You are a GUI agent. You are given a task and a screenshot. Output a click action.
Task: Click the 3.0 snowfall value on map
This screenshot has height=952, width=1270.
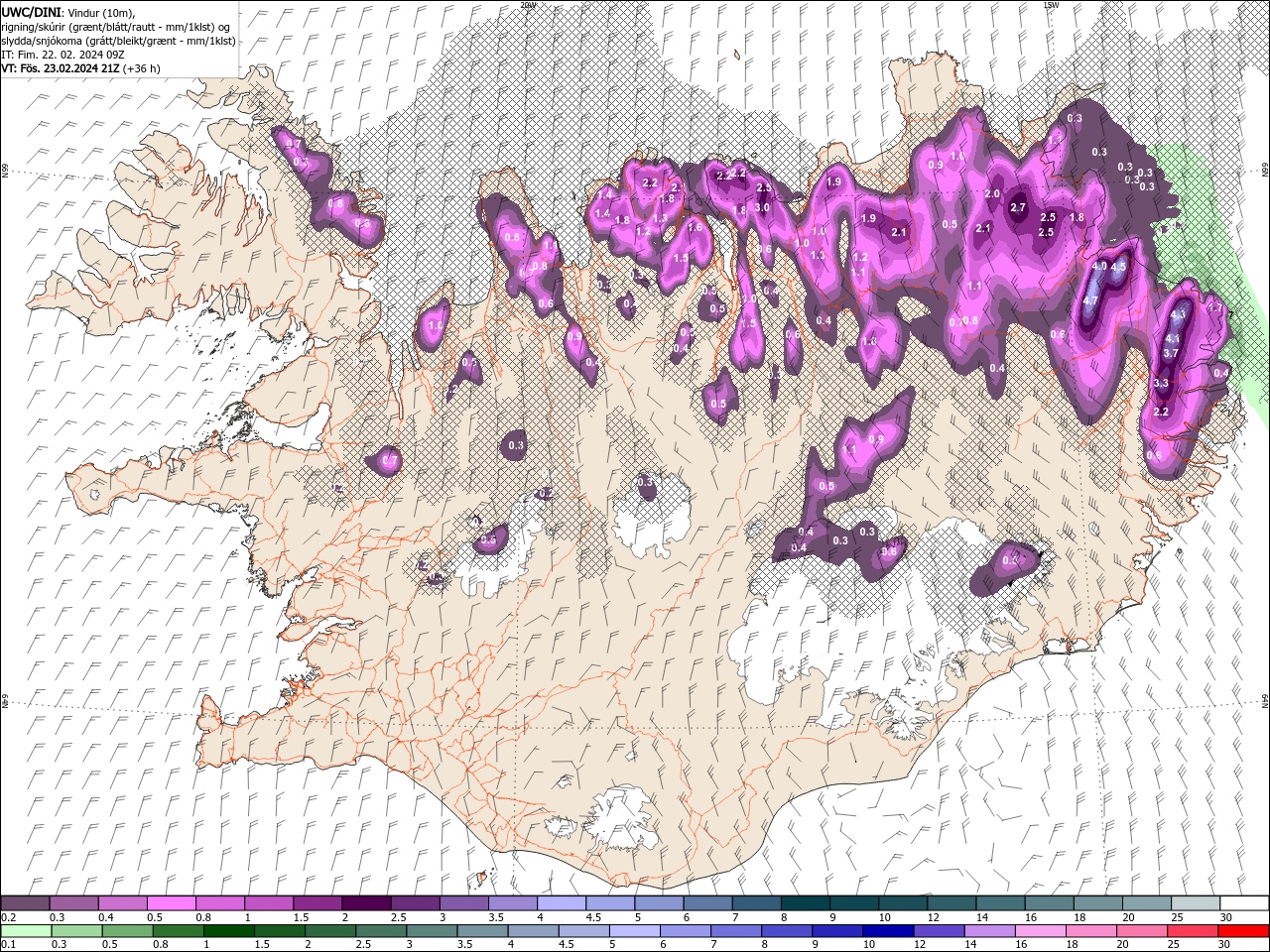(x=762, y=207)
